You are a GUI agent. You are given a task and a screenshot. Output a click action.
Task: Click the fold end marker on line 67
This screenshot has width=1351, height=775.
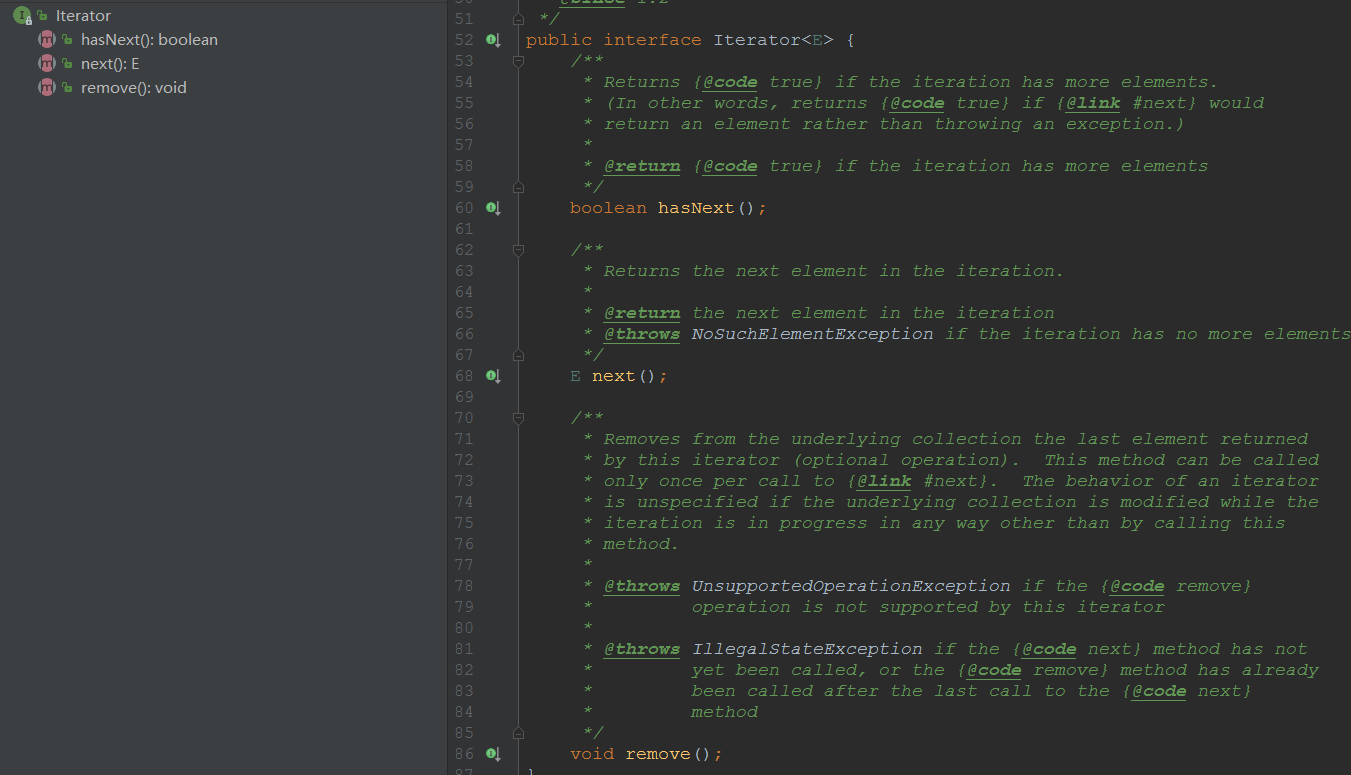[x=518, y=355]
